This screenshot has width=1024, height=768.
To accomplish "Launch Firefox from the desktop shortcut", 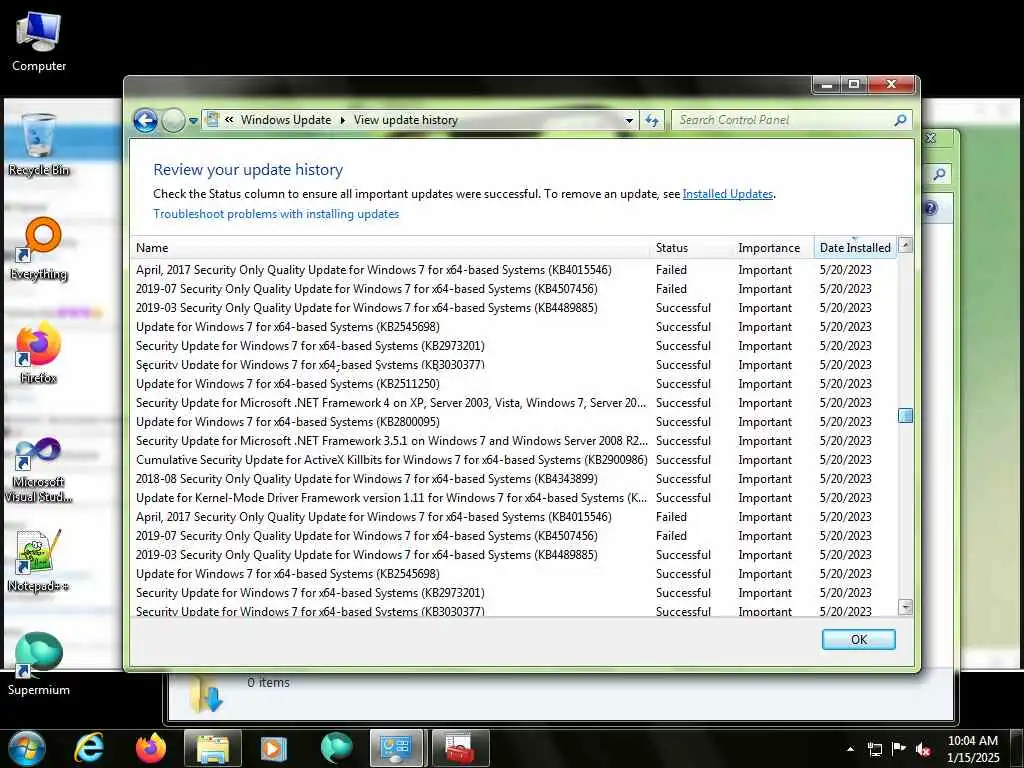I will (39, 353).
